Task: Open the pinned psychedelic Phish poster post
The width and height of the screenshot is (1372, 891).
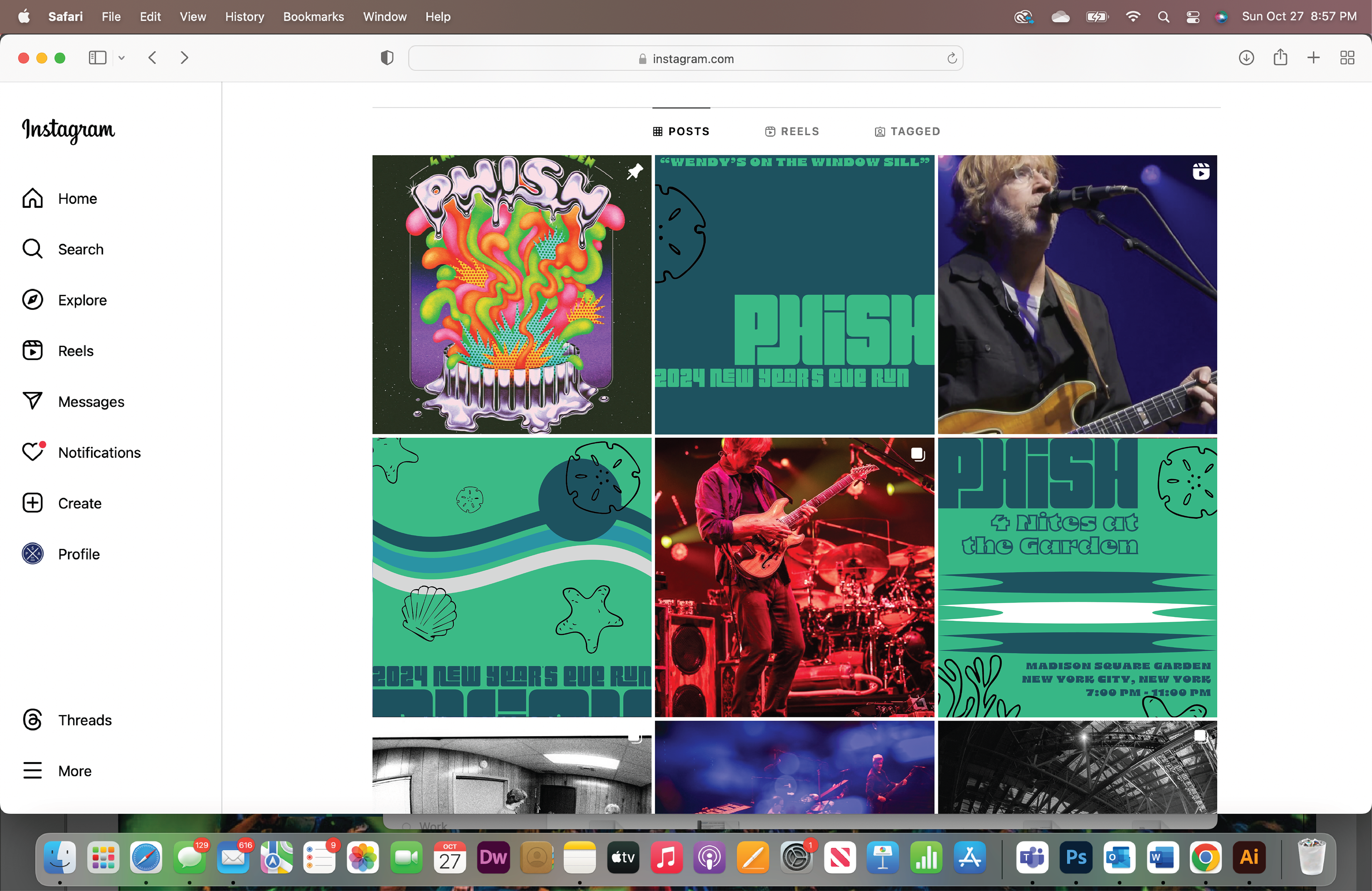Action: [x=511, y=294]
